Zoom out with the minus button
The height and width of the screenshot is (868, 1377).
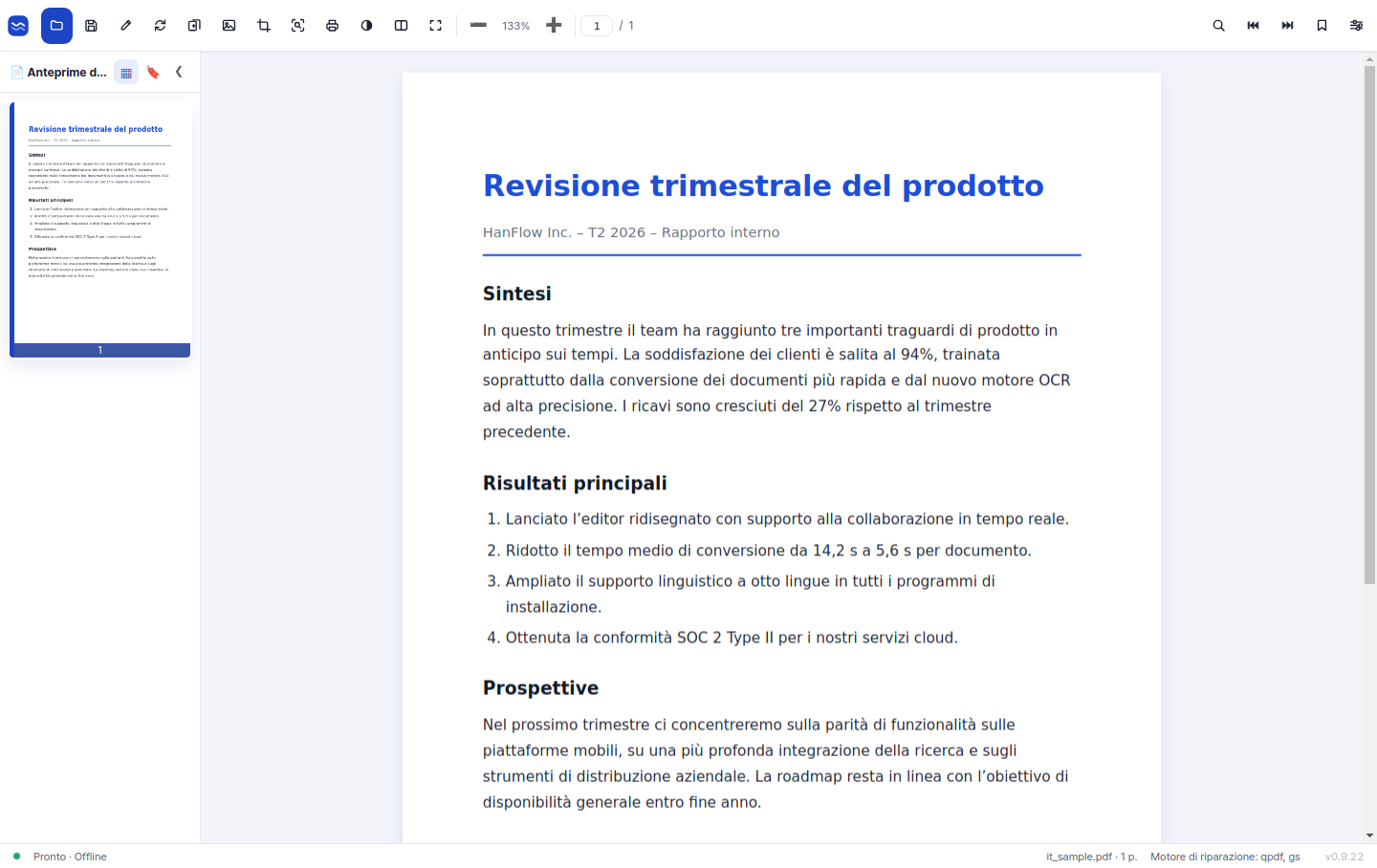point(478,26)
